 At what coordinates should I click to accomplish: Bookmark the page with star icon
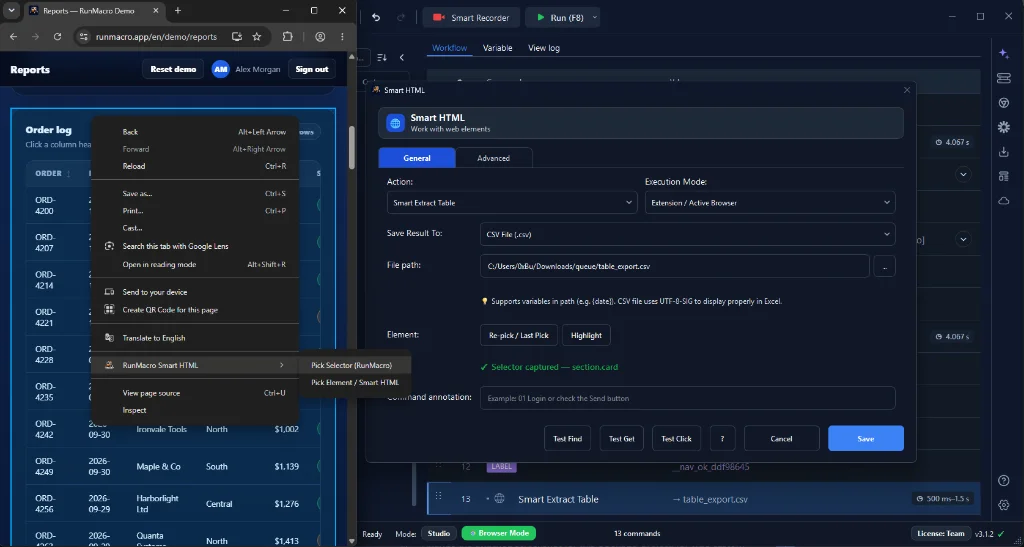tap(257, 37)
